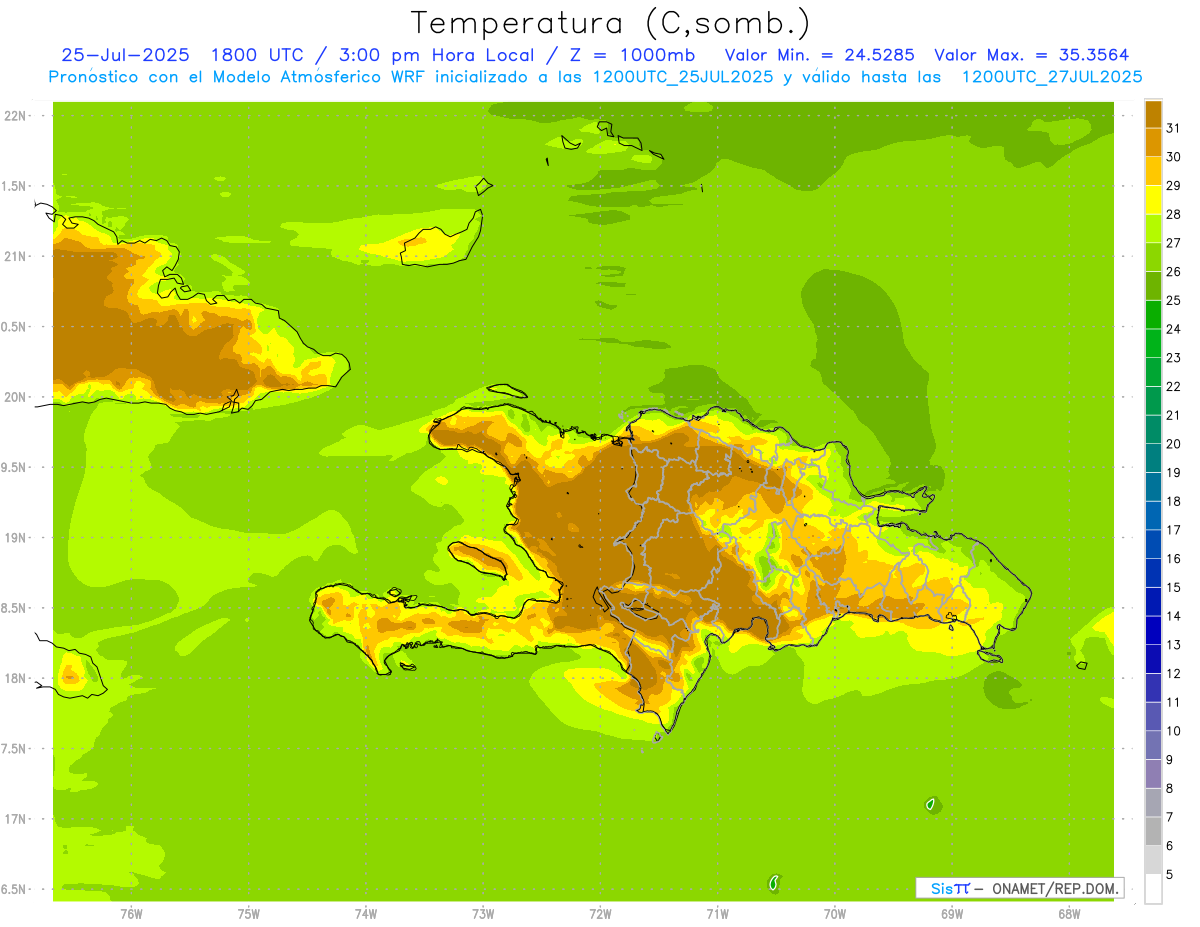Click the 68W longitude axis label

(x=1069, y=914)
